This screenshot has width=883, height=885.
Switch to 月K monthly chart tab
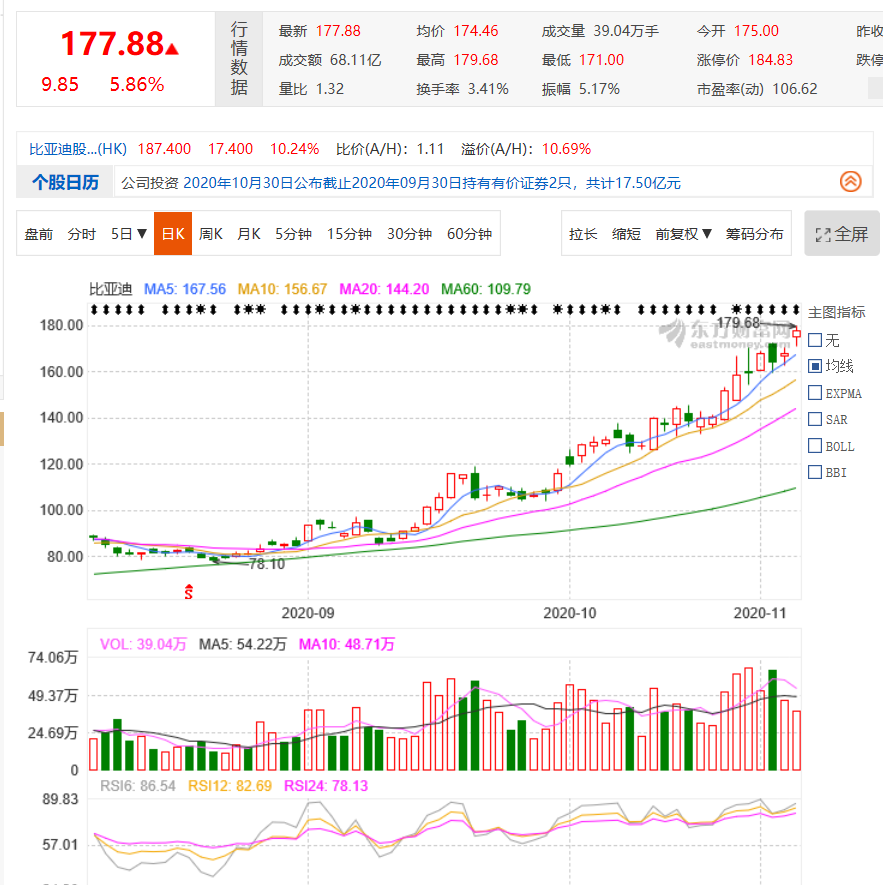(x=248, y=234)
